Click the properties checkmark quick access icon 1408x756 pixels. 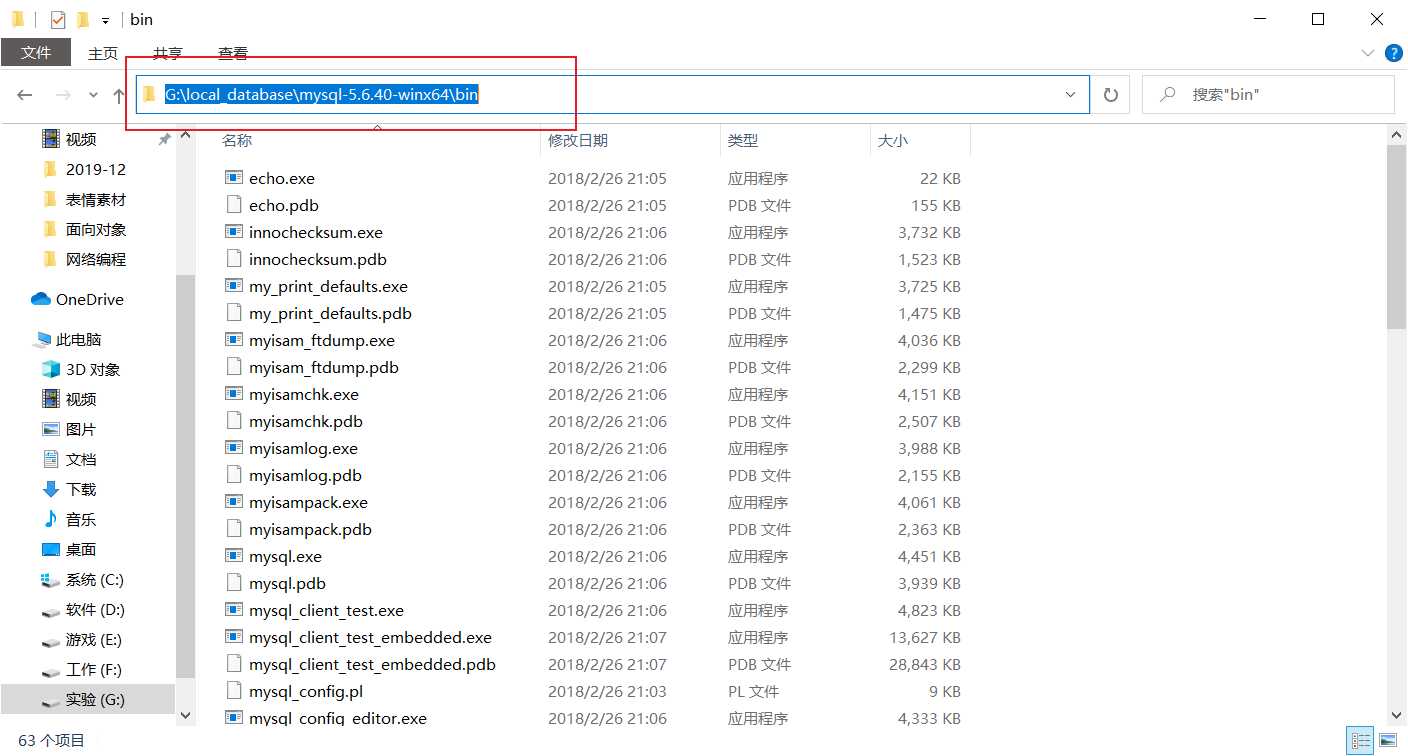(58, 19)
